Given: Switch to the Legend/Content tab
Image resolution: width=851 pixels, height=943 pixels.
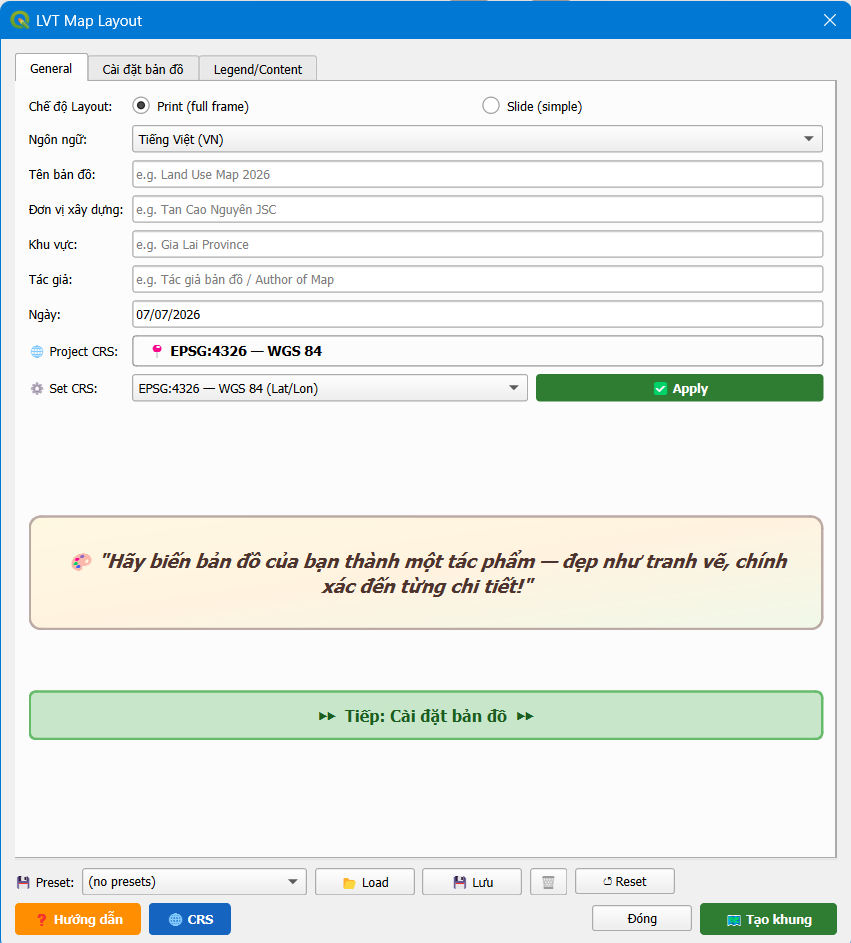Looking at the screenshot, I should 258,69.
